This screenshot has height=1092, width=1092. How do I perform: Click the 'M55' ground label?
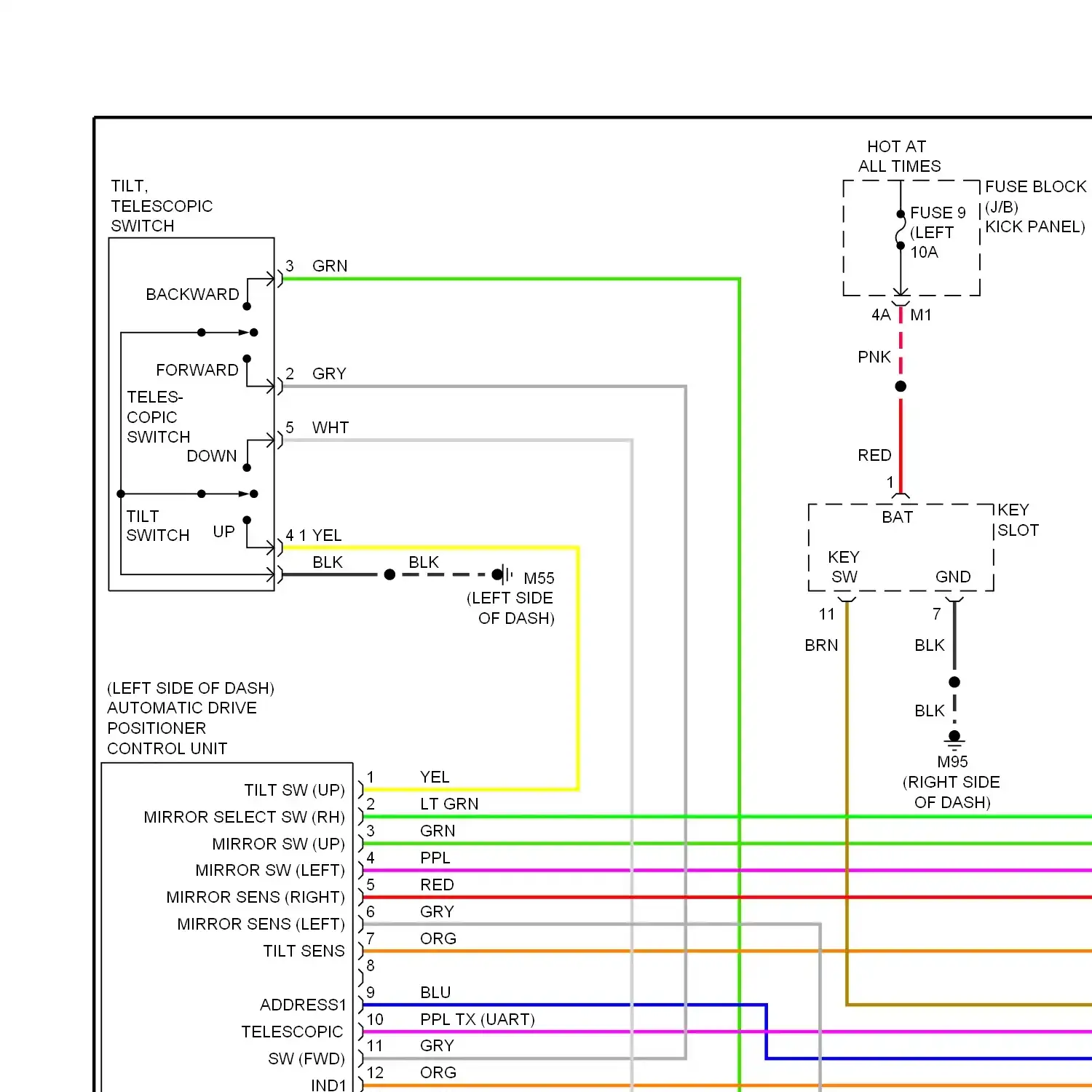539,578
